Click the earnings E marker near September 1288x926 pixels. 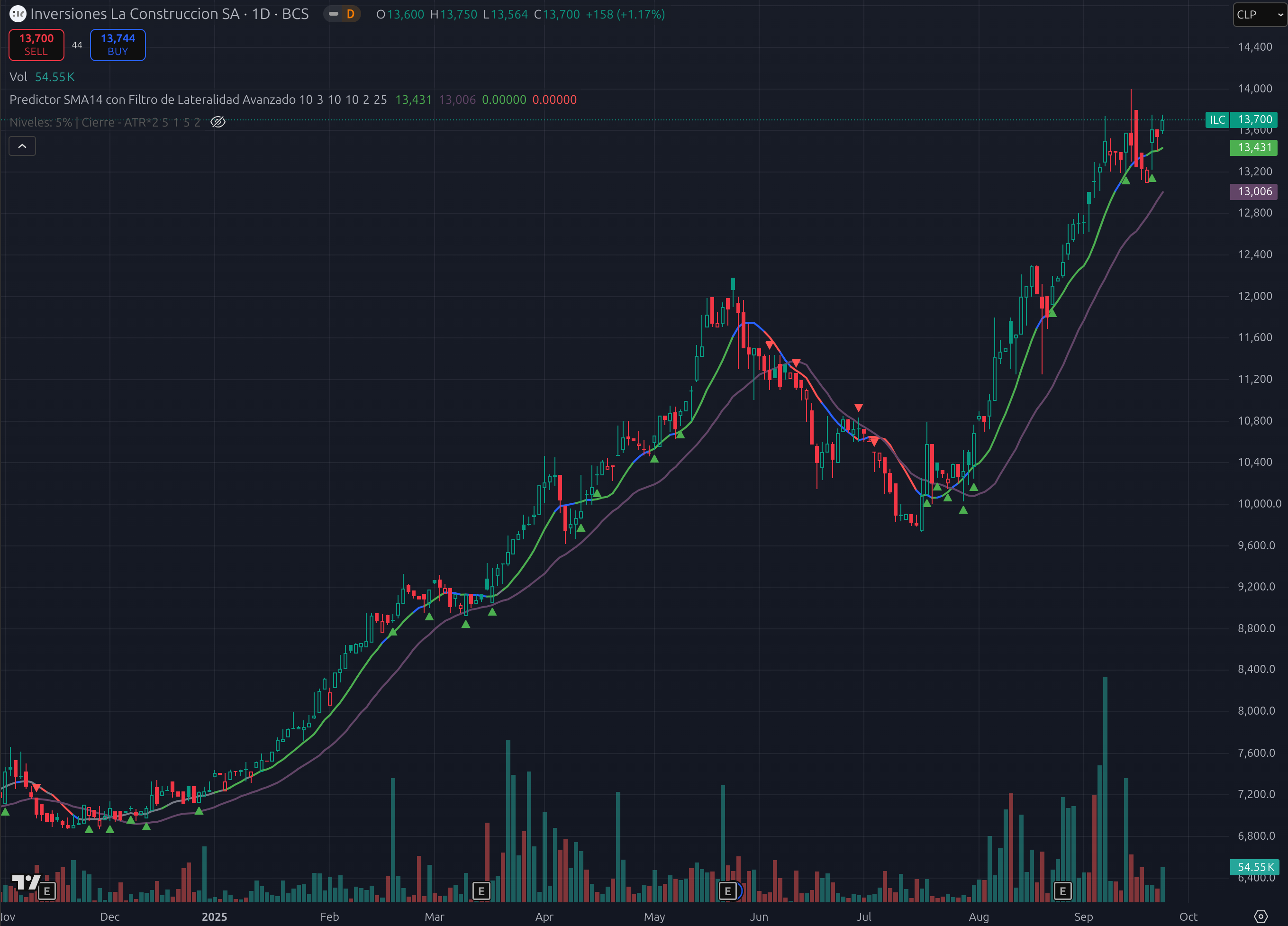coord(1062,891)
